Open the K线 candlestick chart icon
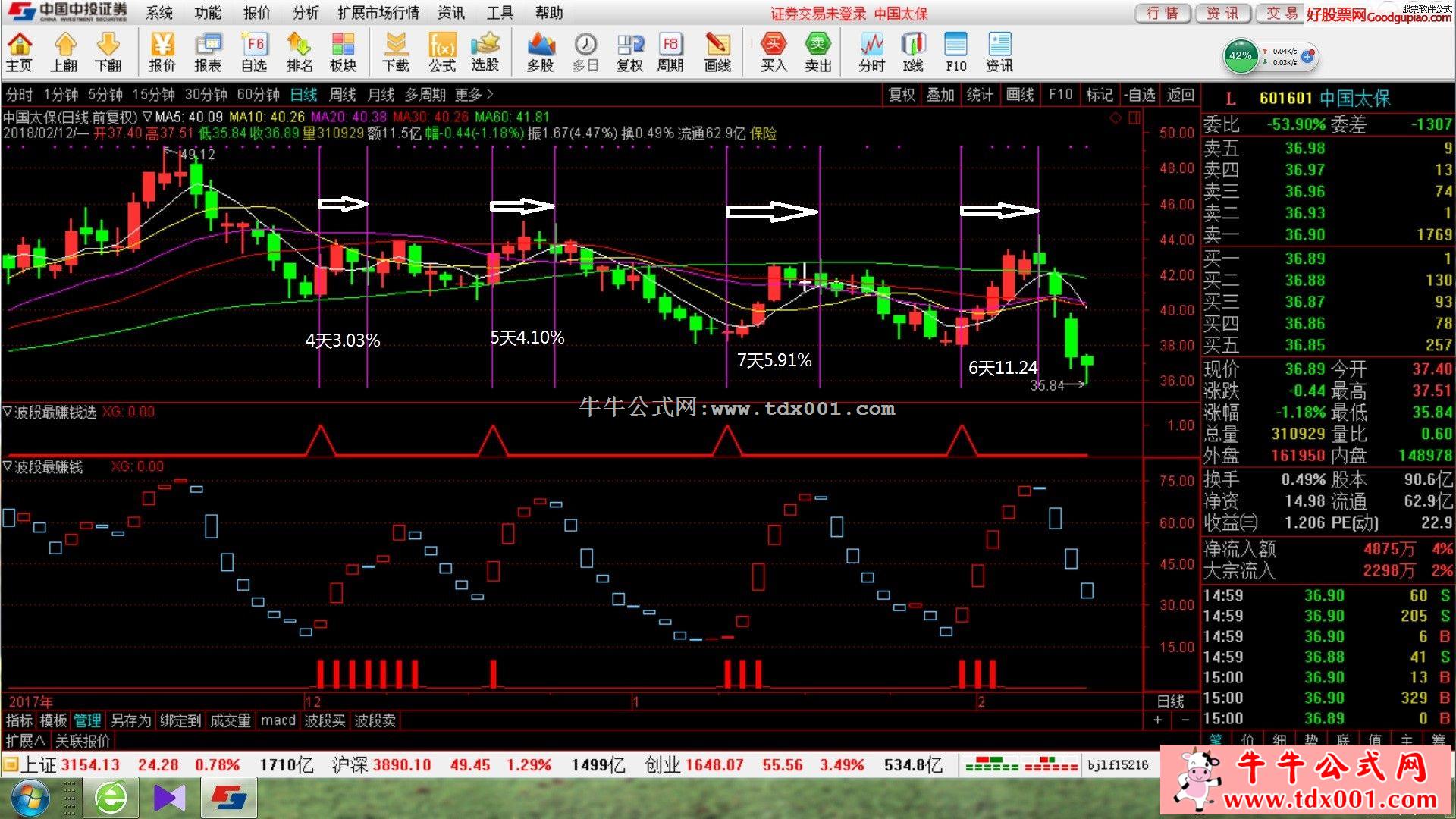 click(x=913, y=52)
